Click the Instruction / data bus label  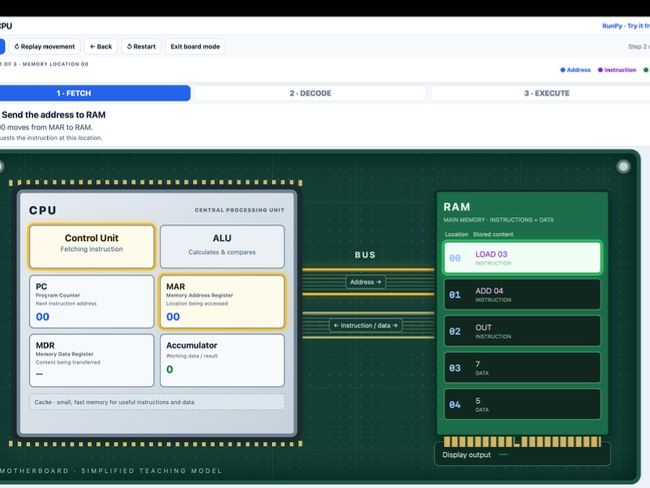point(366,325)
